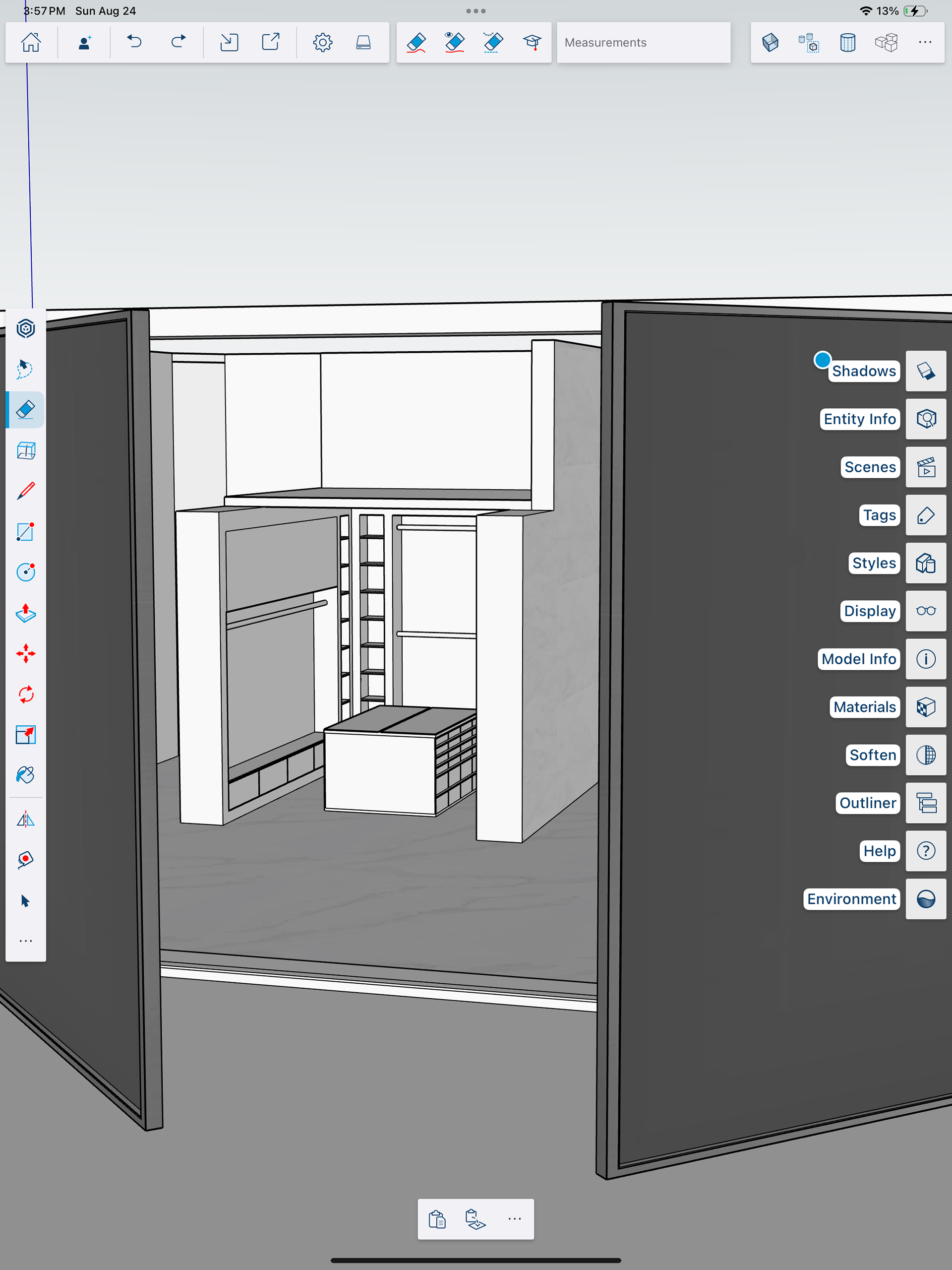The height and width of the screenshot is (1270, 952).
Task: Open the Outliner panel icon
Action: (925, 803)
